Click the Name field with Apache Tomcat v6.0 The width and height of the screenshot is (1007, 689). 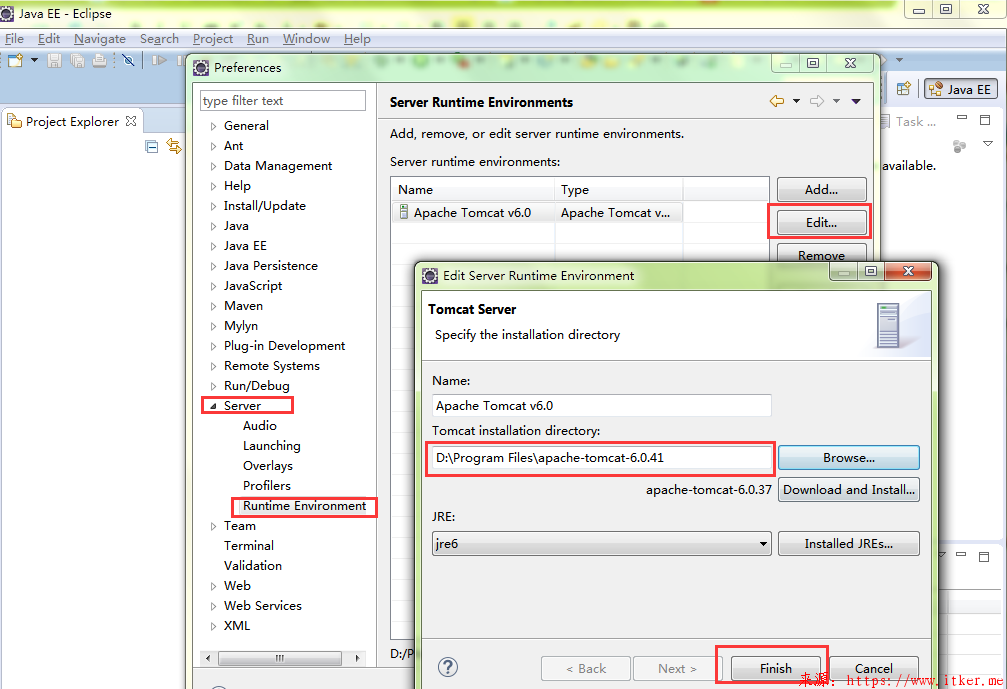tap(602, 406)
